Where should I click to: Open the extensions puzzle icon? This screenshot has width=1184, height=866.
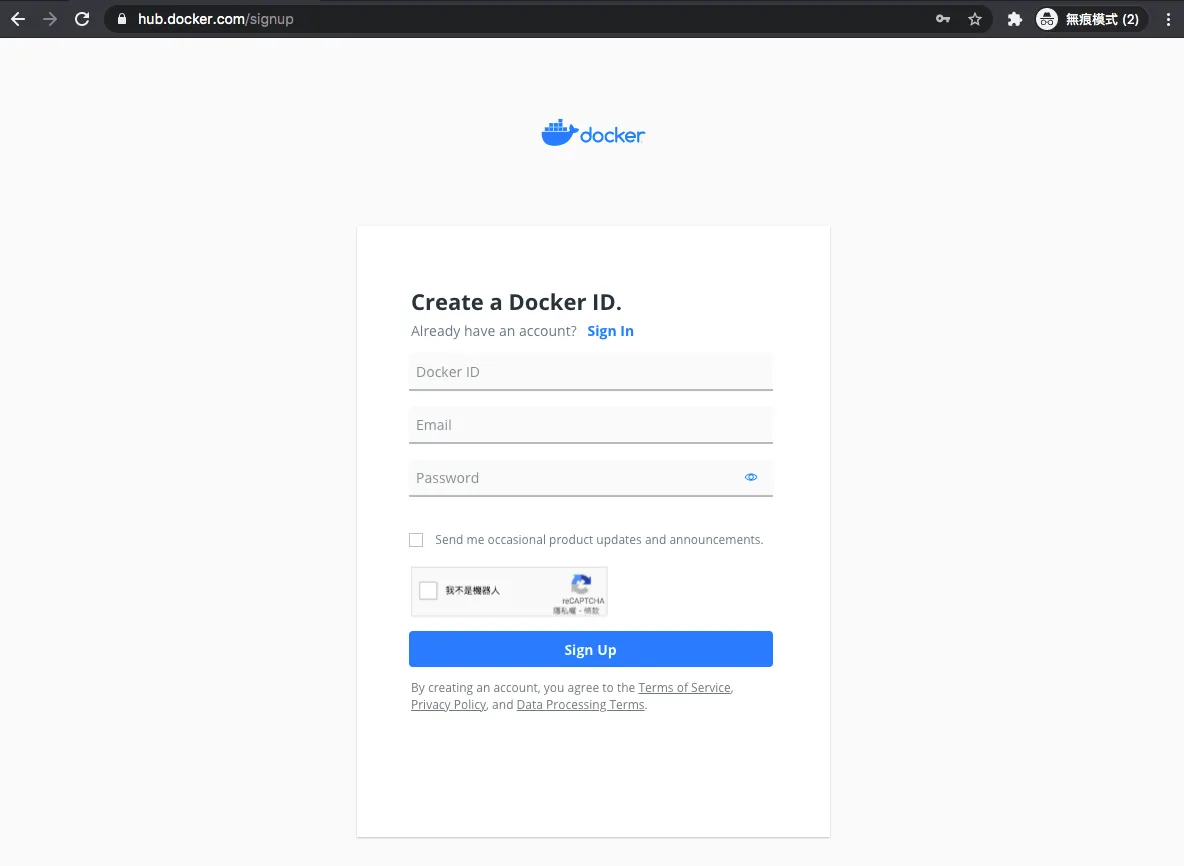pos(1015,19)
